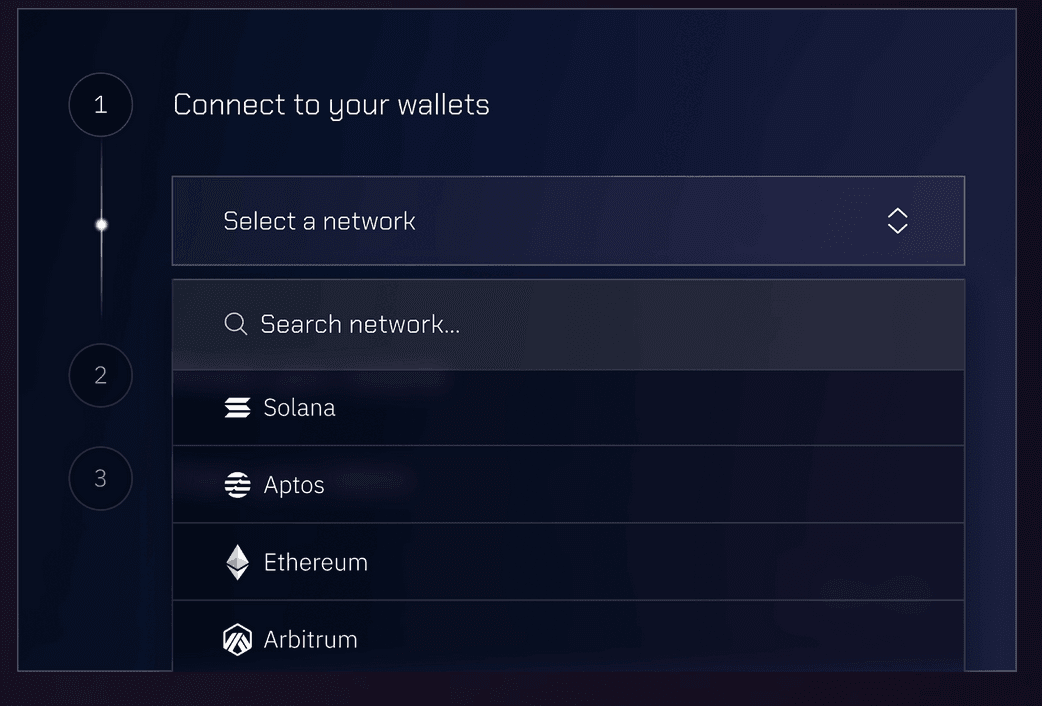Click the glowing progress dot marker
Screen dimensions: 1042x706
pyautogui.click(x=101, y=225)
